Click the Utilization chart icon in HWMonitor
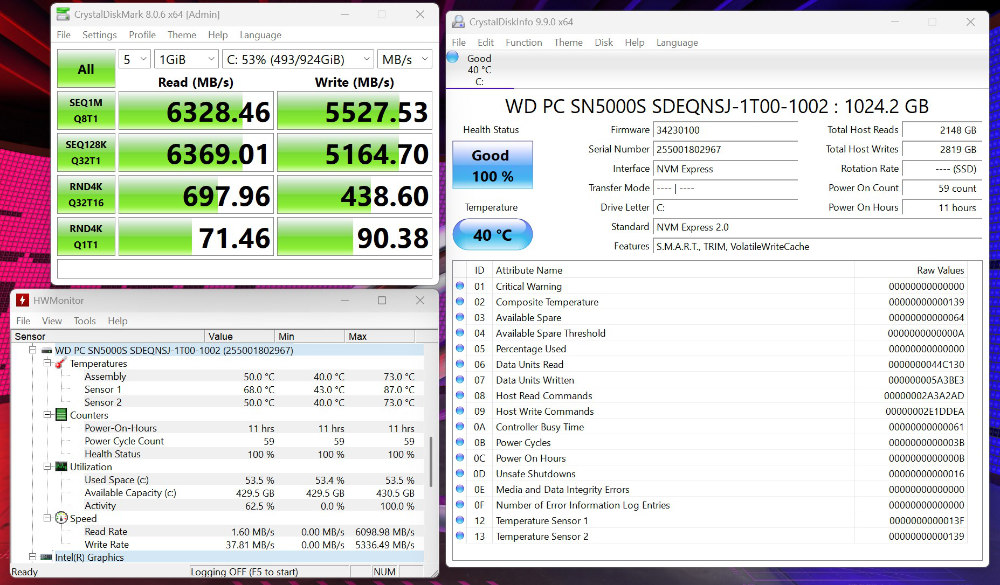The image size is (1000, 585). pyautogui.click(x=61, y=466)
